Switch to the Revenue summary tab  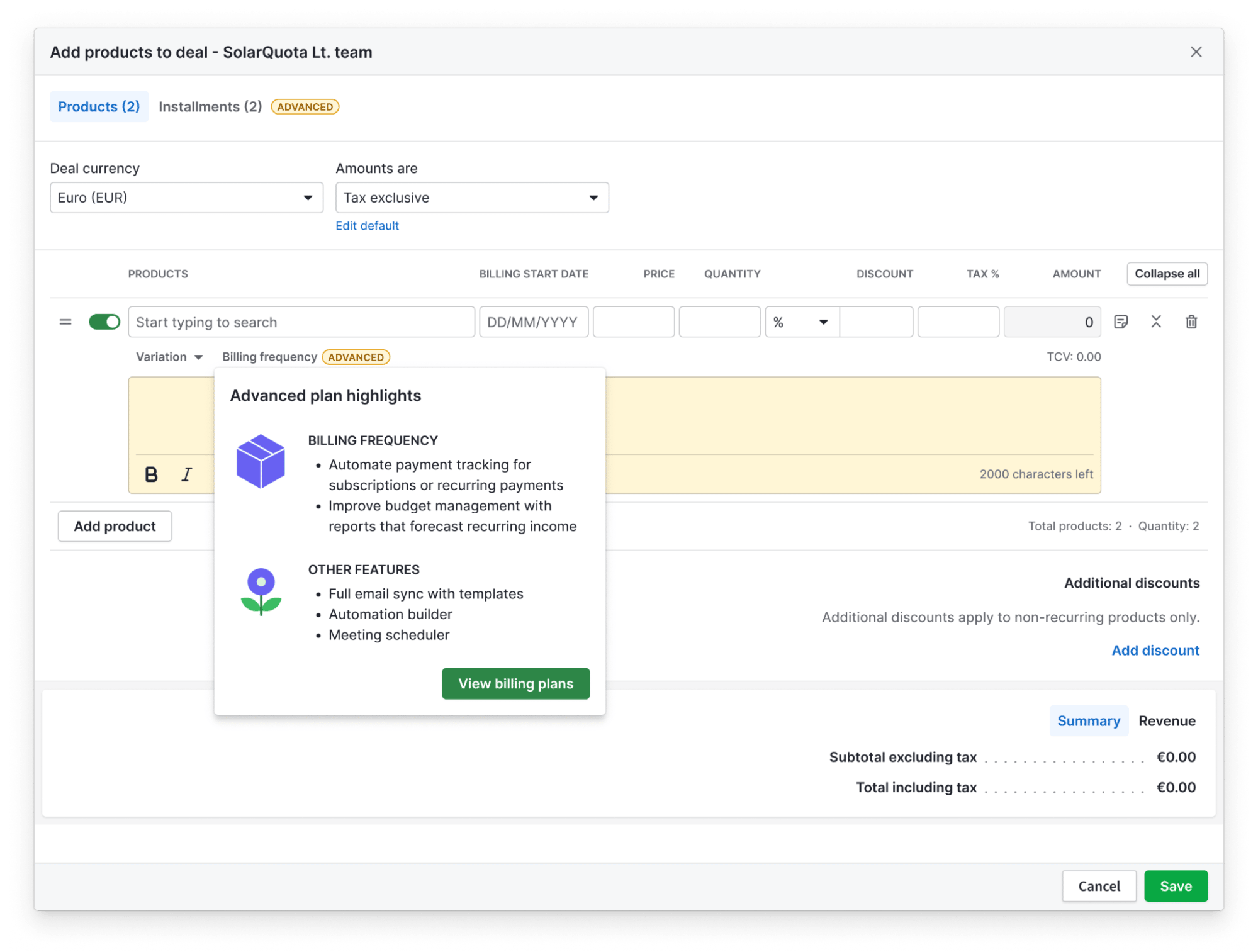pyautogui.click(x=1166, y=721)
